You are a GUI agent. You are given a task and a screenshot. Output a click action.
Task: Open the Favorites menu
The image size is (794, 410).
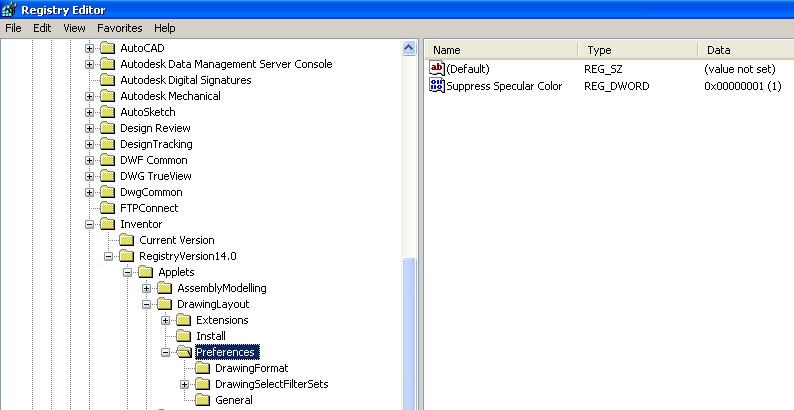coord(120,28)
